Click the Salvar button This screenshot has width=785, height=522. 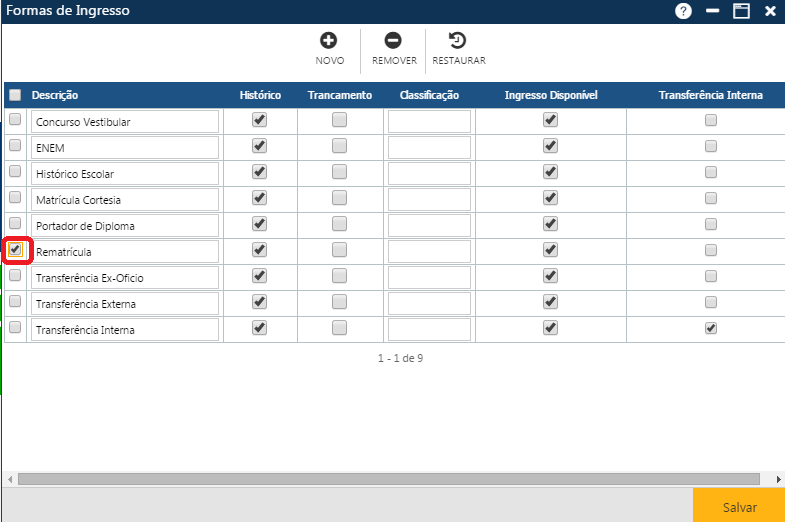click(x=739, y=507)
